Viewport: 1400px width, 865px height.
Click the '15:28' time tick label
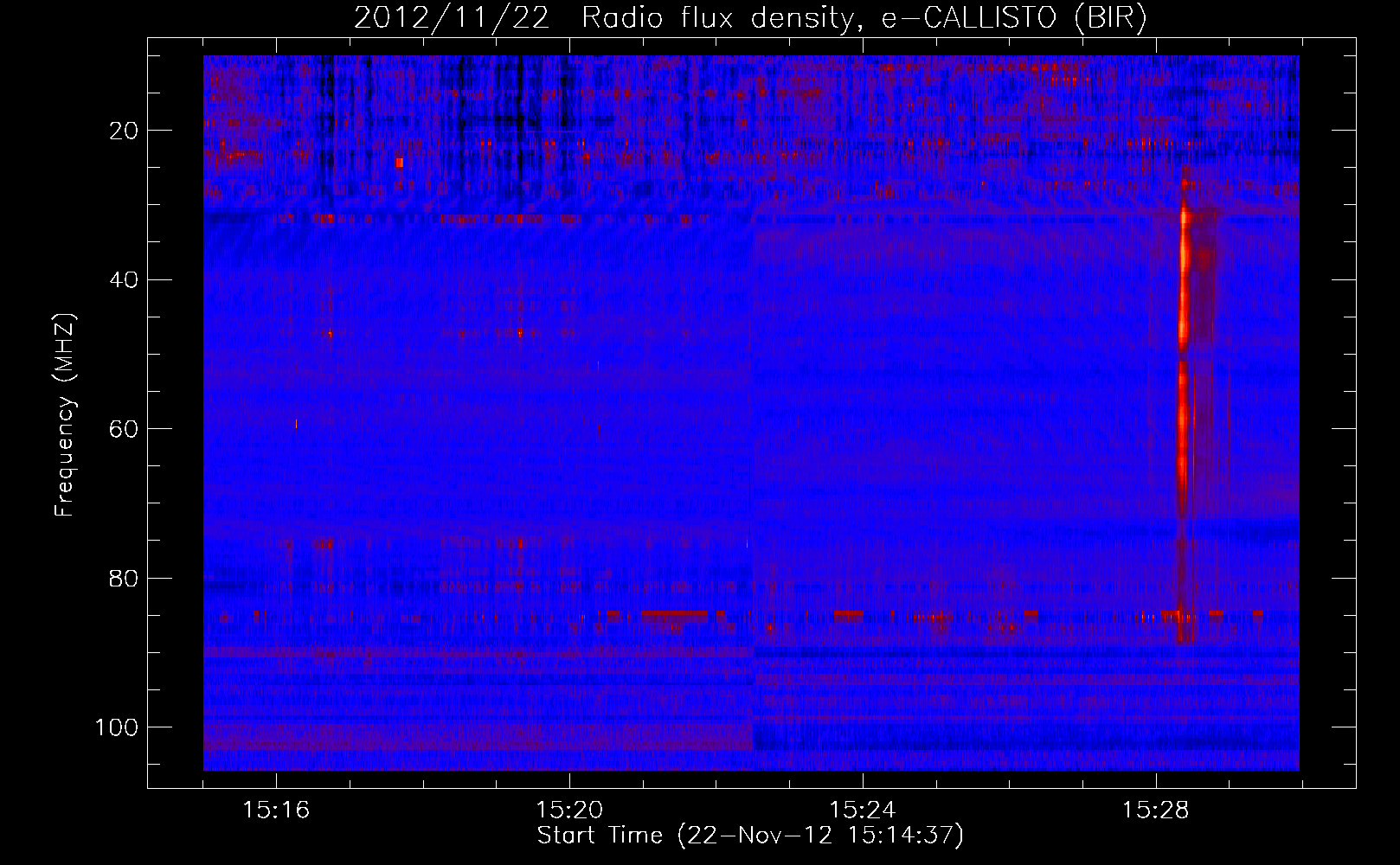pyautogui.click(x=1156, y=811)
